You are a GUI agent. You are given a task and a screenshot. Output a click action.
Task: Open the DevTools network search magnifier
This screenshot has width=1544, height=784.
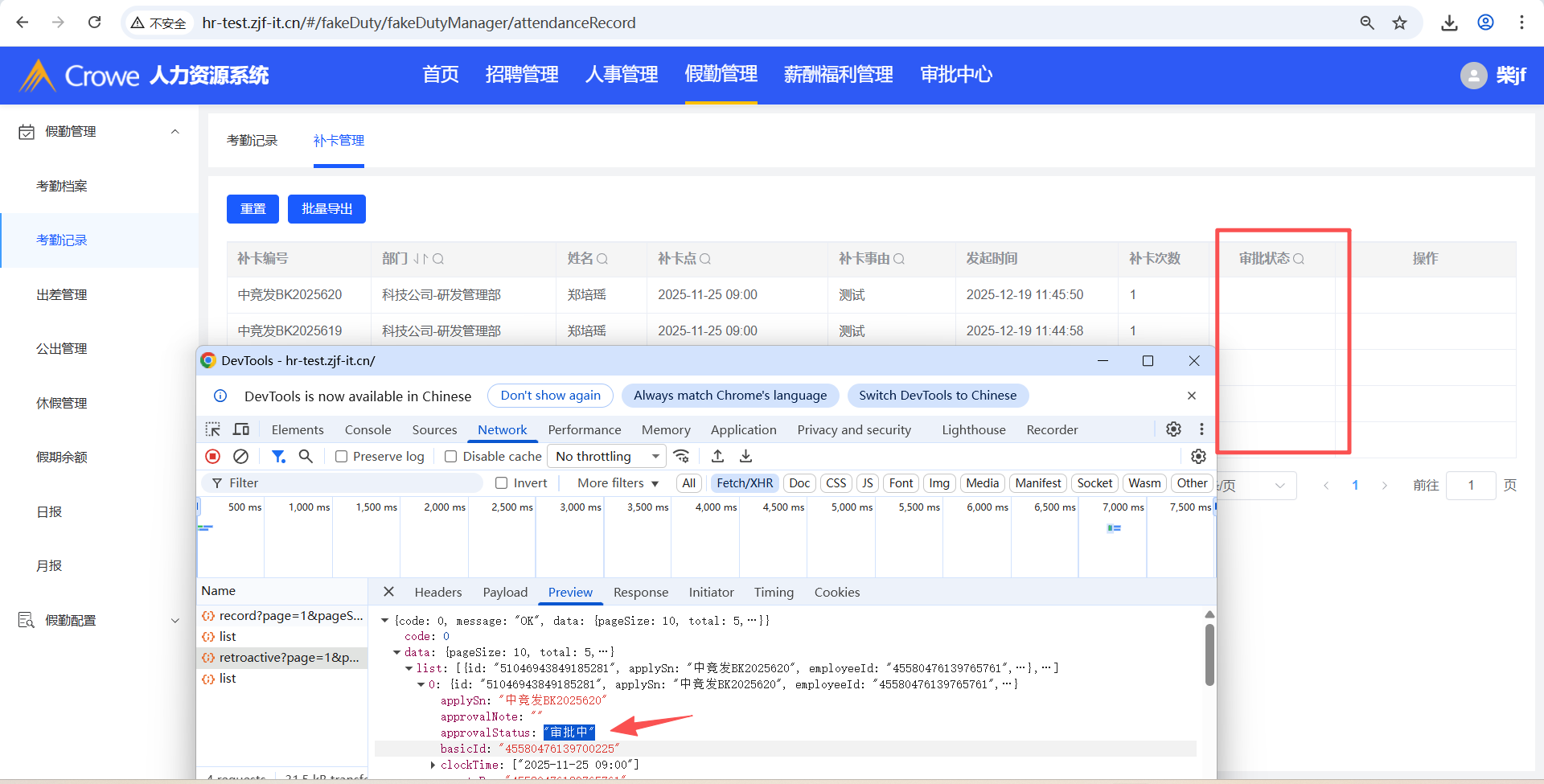tap(306, 457)
